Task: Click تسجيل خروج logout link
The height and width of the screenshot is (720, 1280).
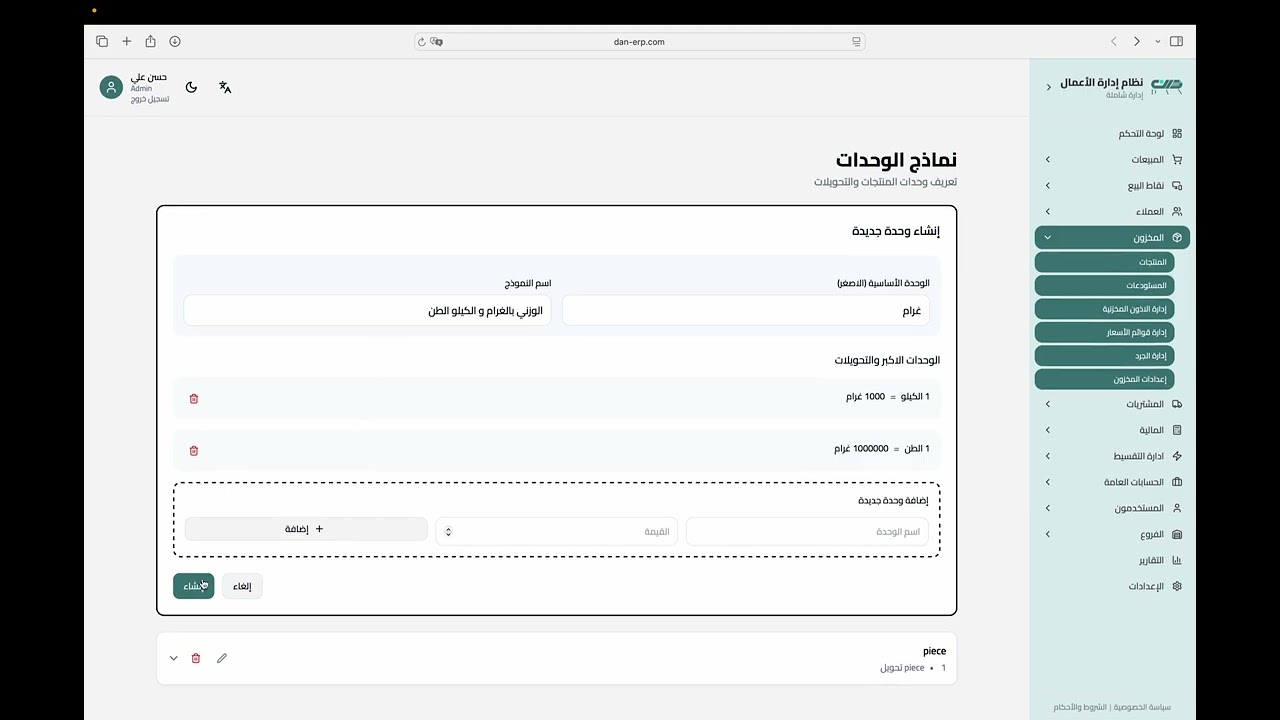Action: click(150, 99)
